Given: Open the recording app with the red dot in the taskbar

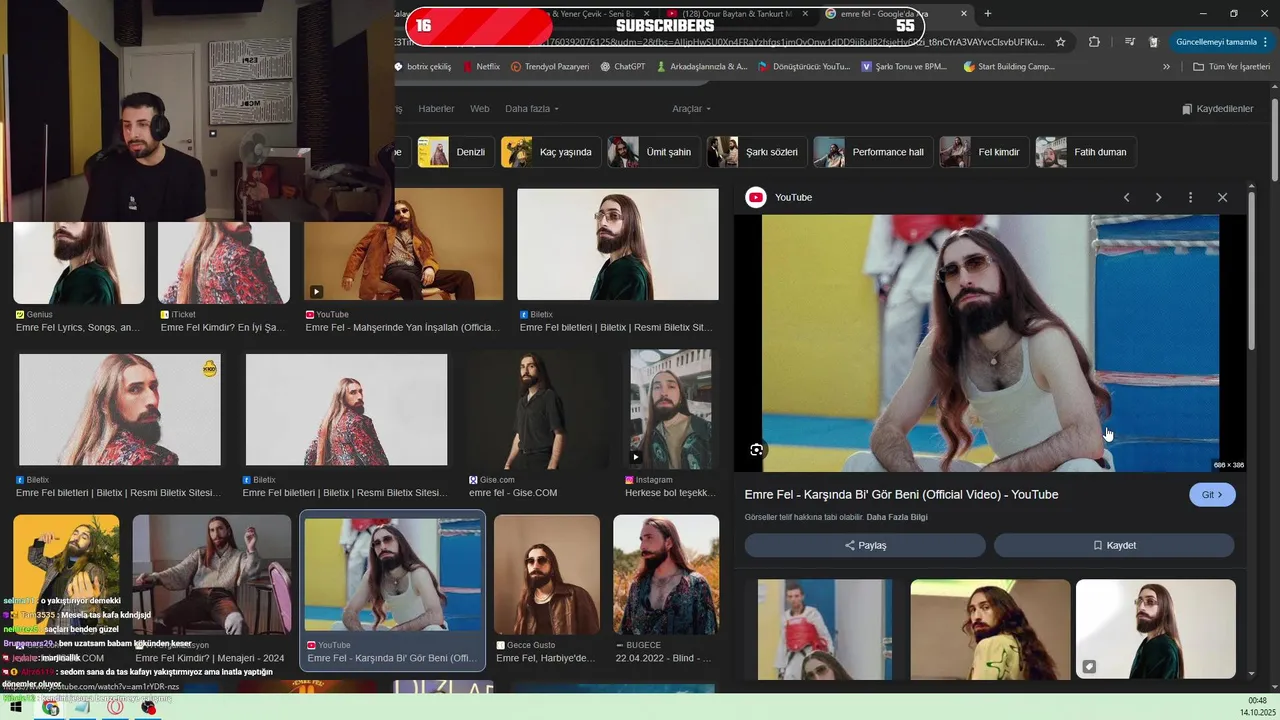Looking at the screenshot, I should 148,708.
